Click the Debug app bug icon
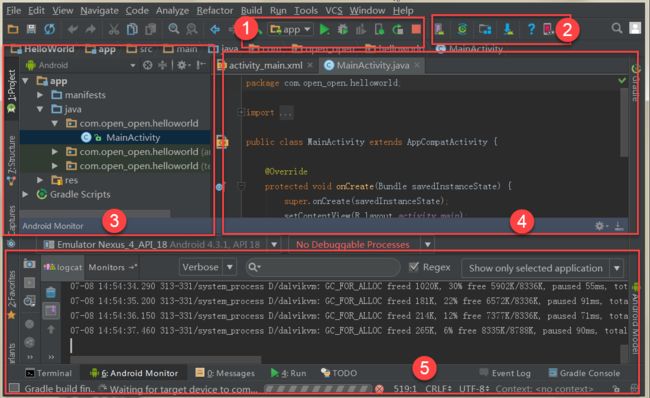The image size is (650, 398). coord(343,29)
